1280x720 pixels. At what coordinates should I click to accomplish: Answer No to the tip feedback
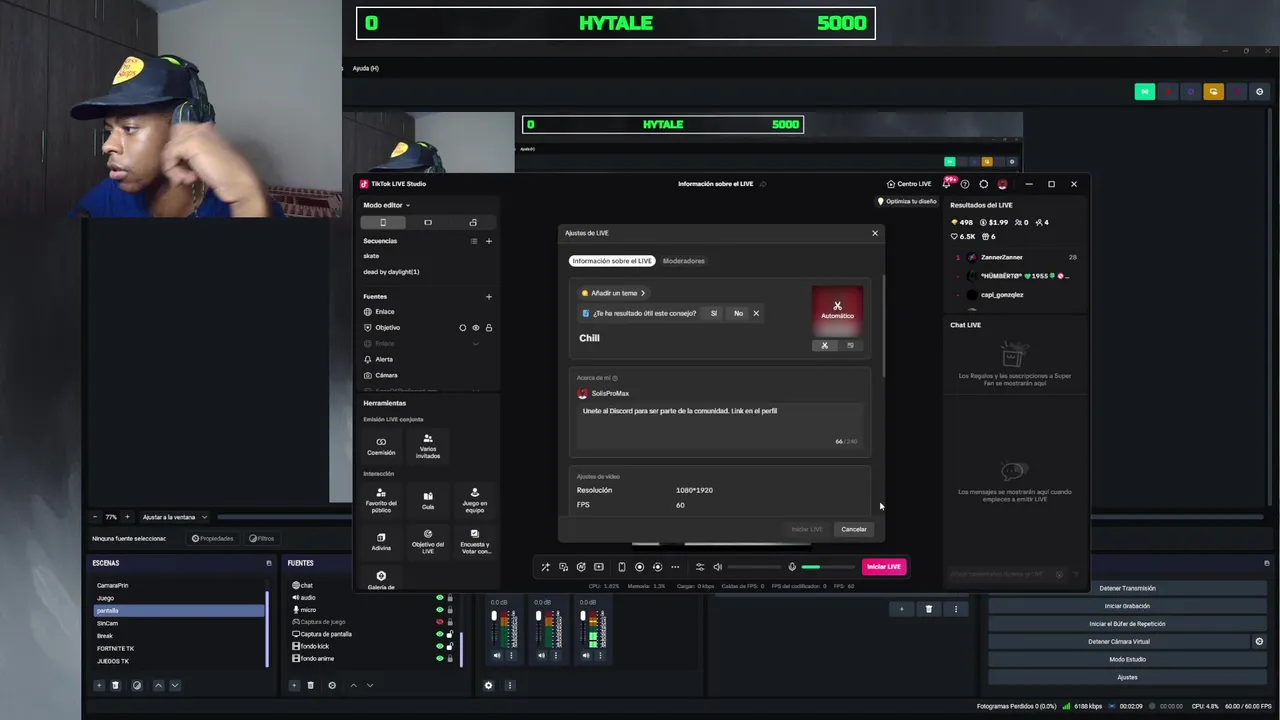(738, 313)
